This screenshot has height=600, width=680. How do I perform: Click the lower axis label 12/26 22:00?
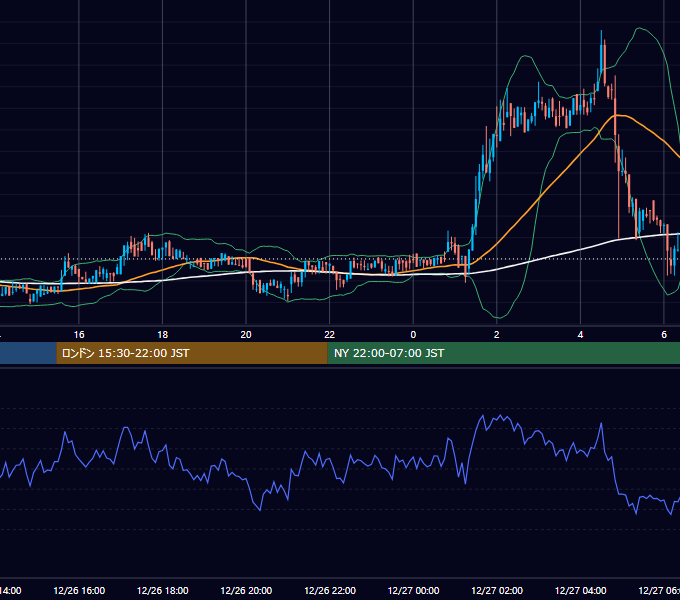point(330,590)
